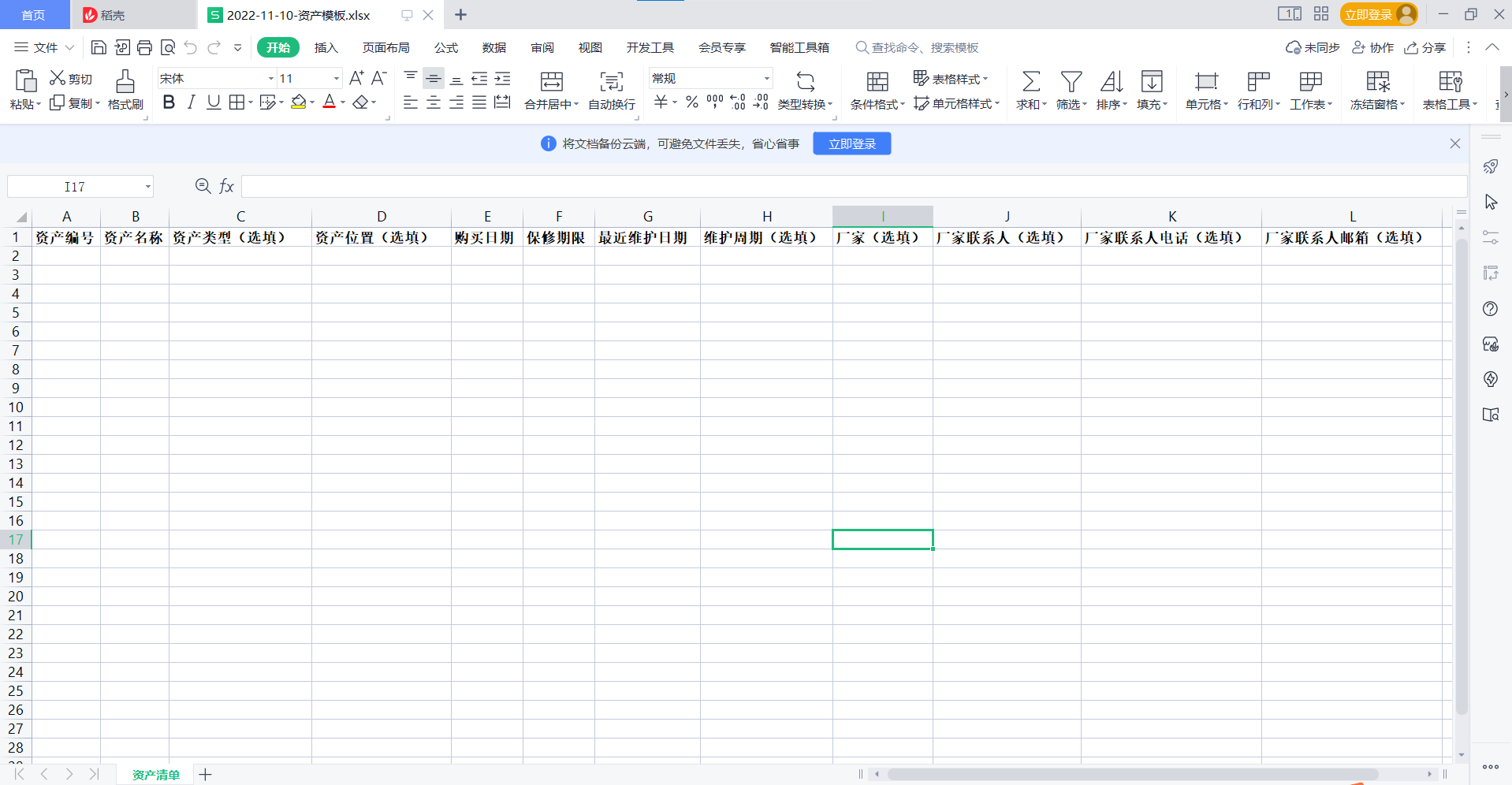Click the Collaborate (协作) button
1512x785 pixels.
click(x=1373, y=47)
